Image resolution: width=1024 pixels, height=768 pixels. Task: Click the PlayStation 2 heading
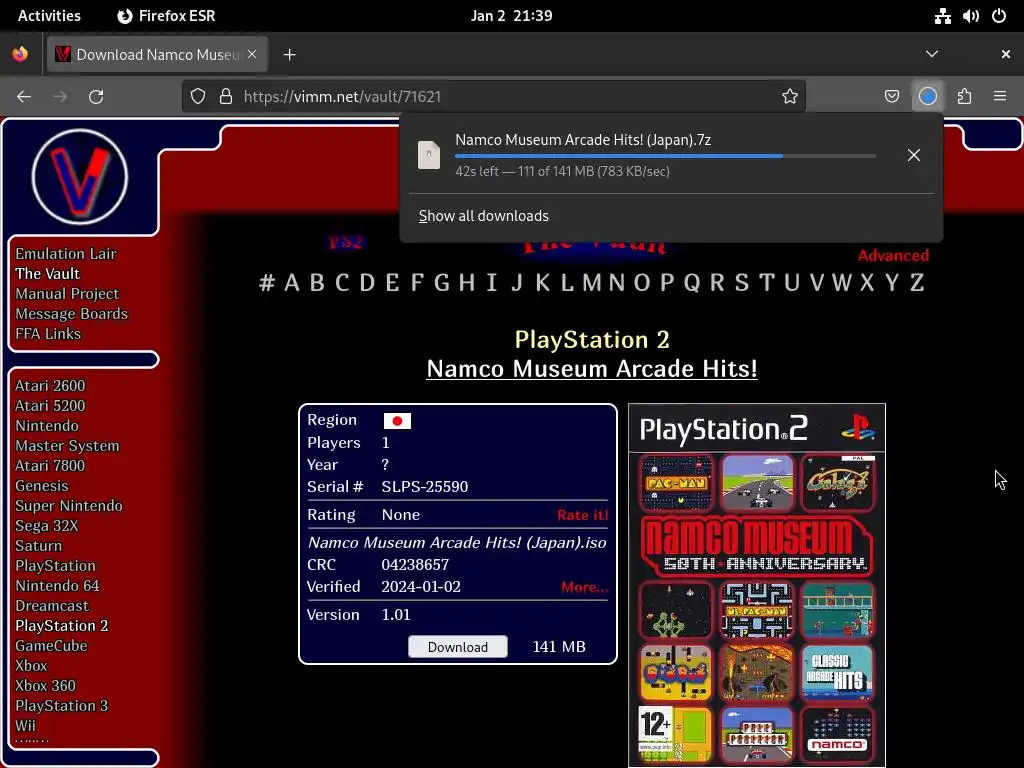coord(592,340)
